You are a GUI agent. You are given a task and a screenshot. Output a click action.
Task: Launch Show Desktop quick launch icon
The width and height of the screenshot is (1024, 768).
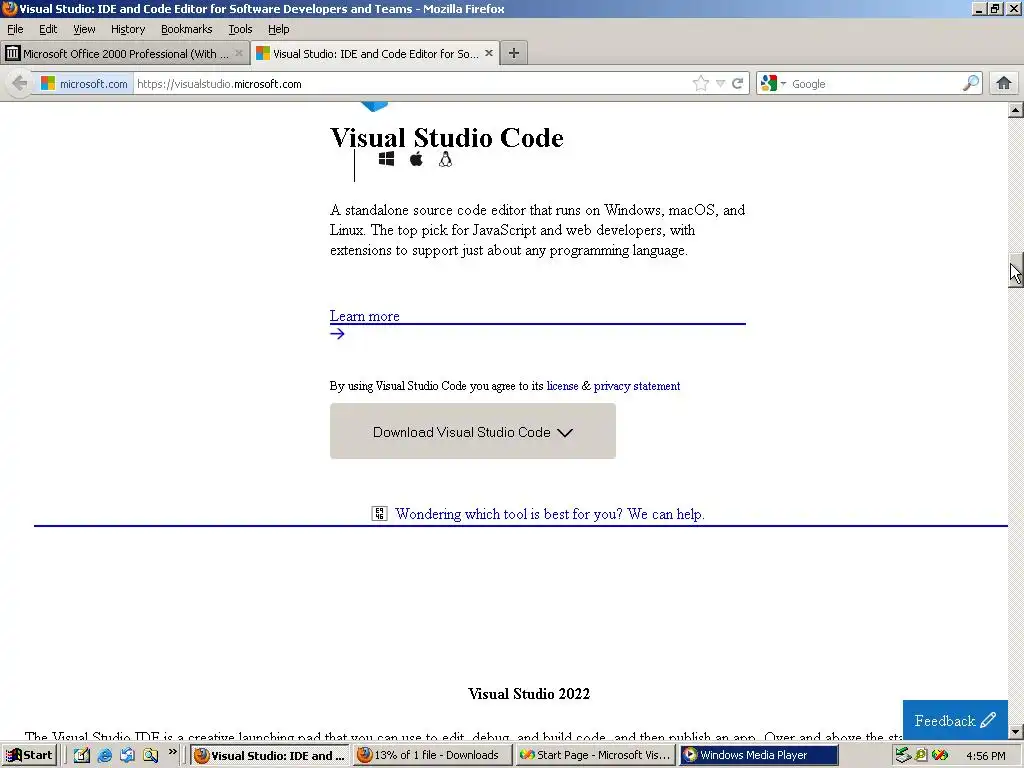(82, 755)
